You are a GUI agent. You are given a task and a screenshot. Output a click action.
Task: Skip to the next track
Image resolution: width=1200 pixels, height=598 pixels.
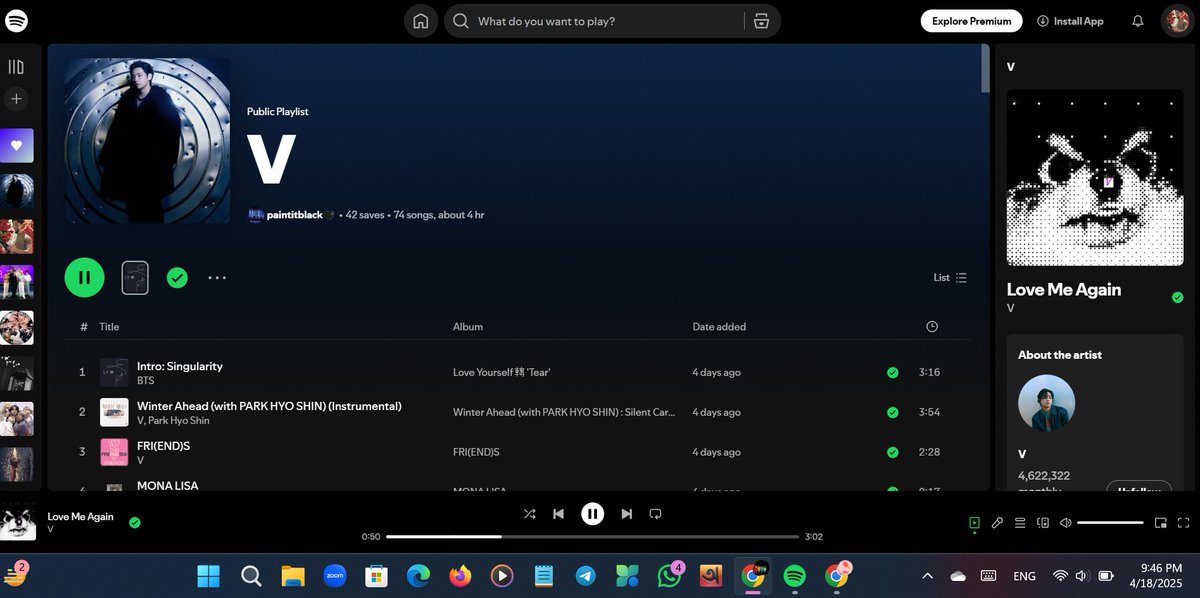point(627,514)
